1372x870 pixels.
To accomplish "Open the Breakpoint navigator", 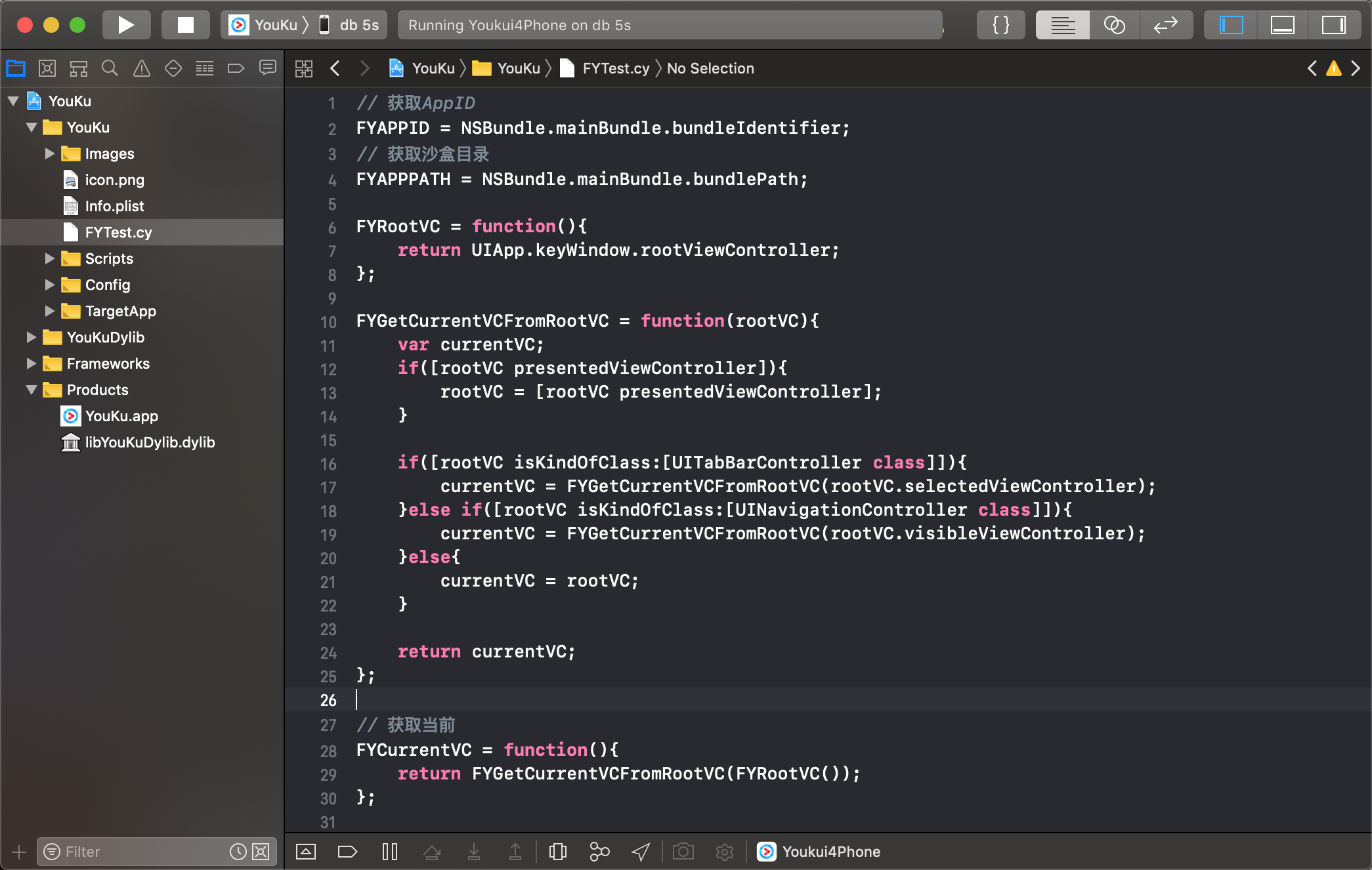I will click(x=236, y=68).
